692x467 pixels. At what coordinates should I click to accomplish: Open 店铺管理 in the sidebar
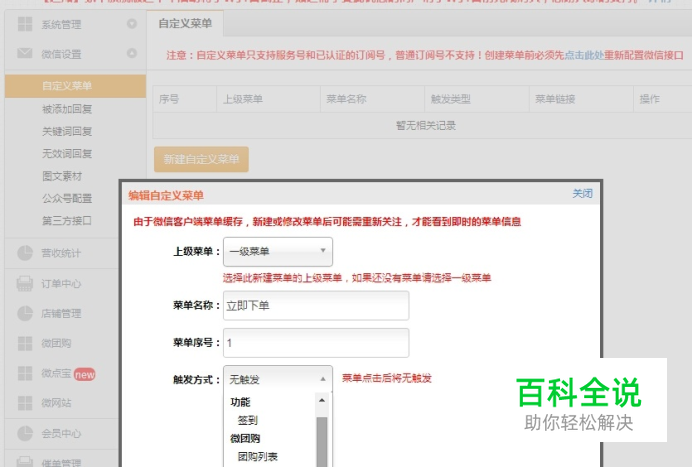[61, 313]
